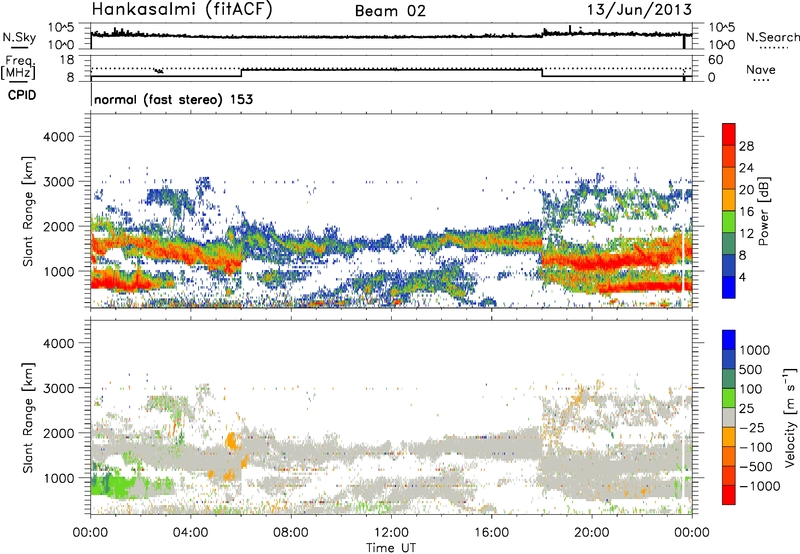Click the '12:00' time axis tick label

pyautogui.click(x=391, y=533)
